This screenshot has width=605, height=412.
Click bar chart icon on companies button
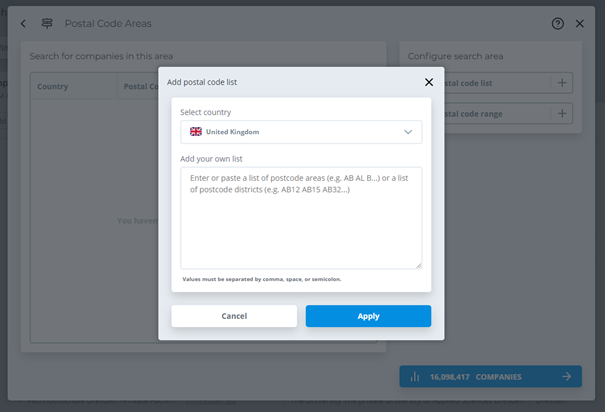coord(415,376)
